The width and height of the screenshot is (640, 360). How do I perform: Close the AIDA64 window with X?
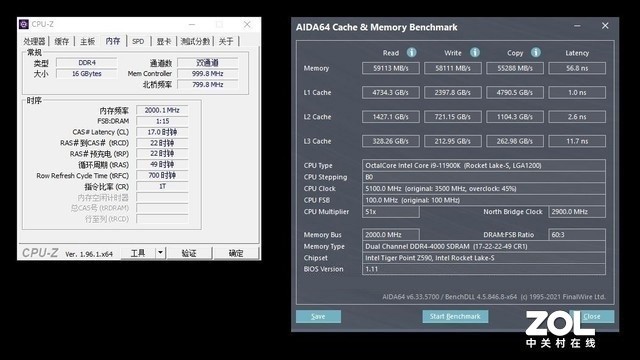[605, 26]
